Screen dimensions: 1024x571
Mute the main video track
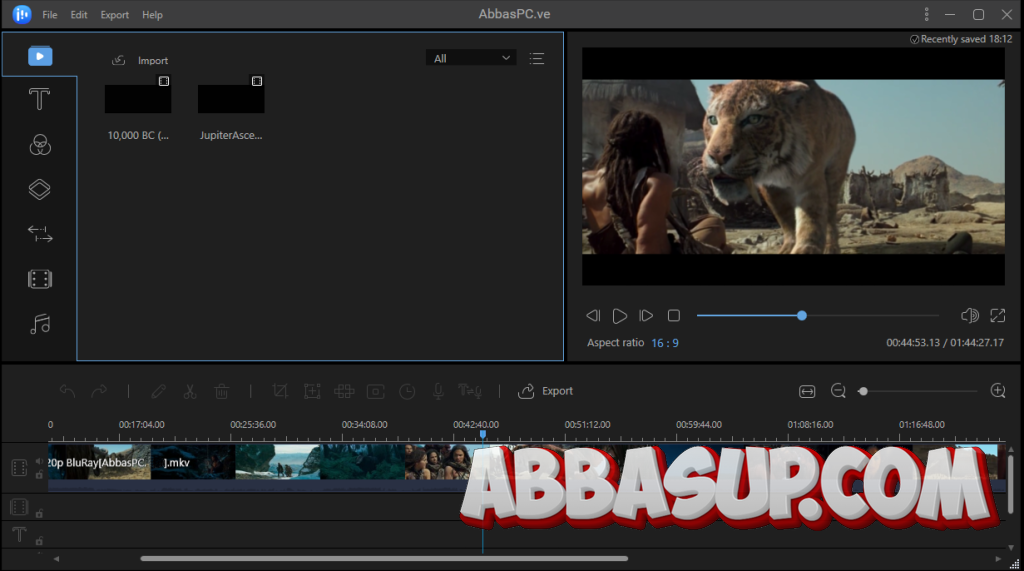39,462
